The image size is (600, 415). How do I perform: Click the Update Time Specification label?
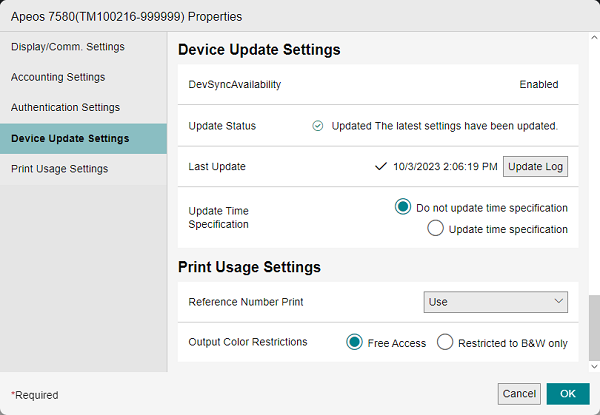(x=218, y=217)
